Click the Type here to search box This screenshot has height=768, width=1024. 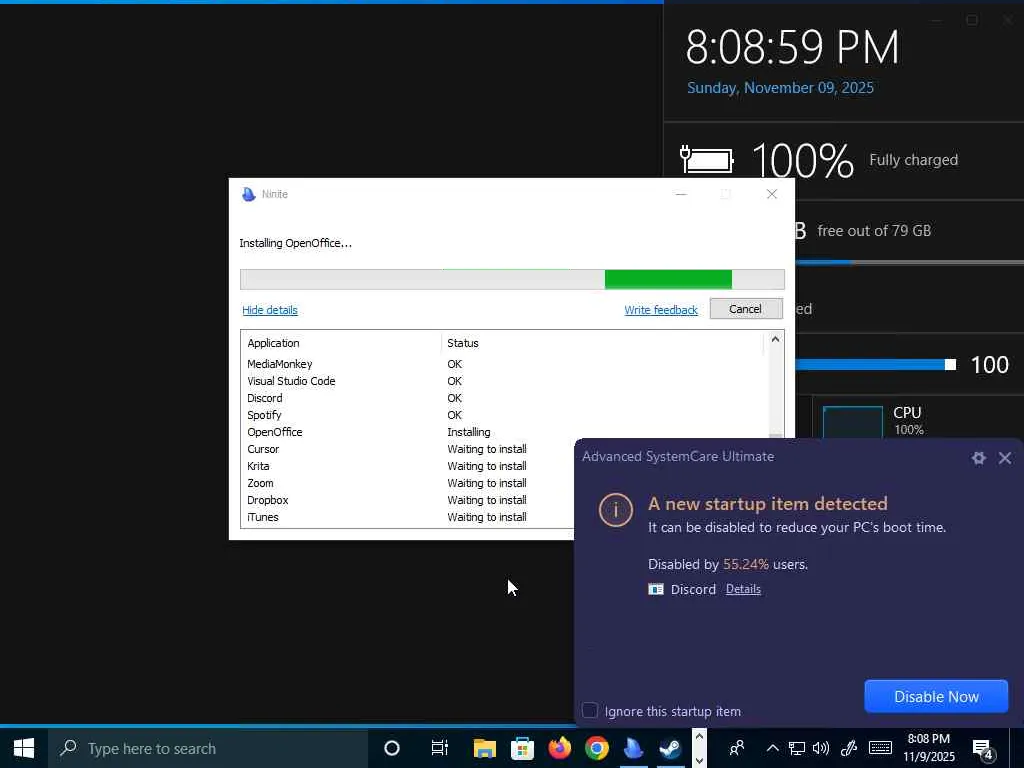point(208,748)
